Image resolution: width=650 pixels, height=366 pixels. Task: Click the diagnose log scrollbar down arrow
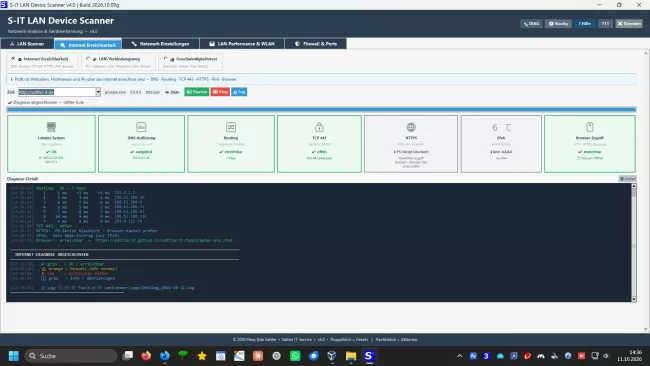[634, 299]
